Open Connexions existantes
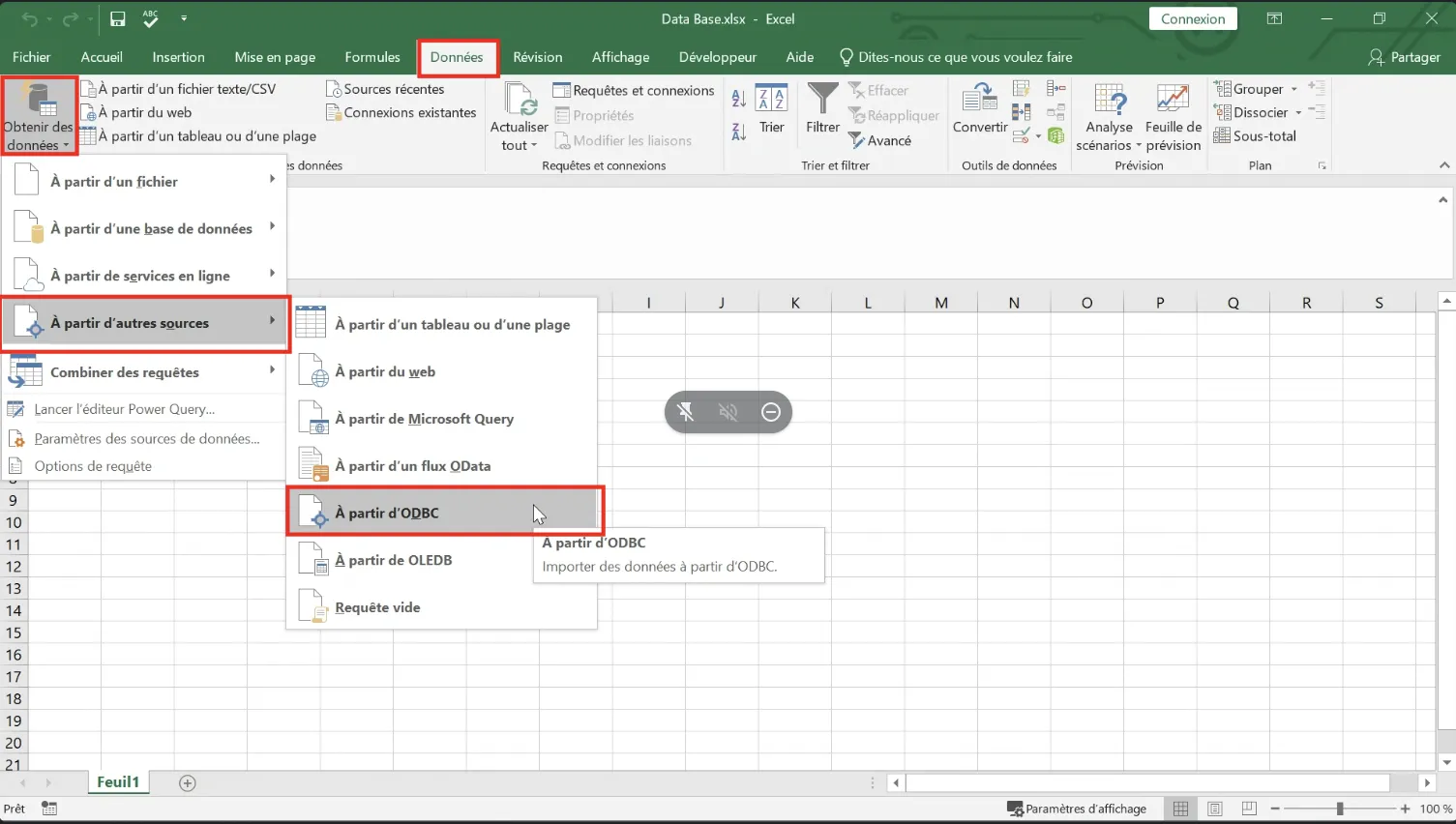This screenshot has height=824, width=1456. coord(401,112)
